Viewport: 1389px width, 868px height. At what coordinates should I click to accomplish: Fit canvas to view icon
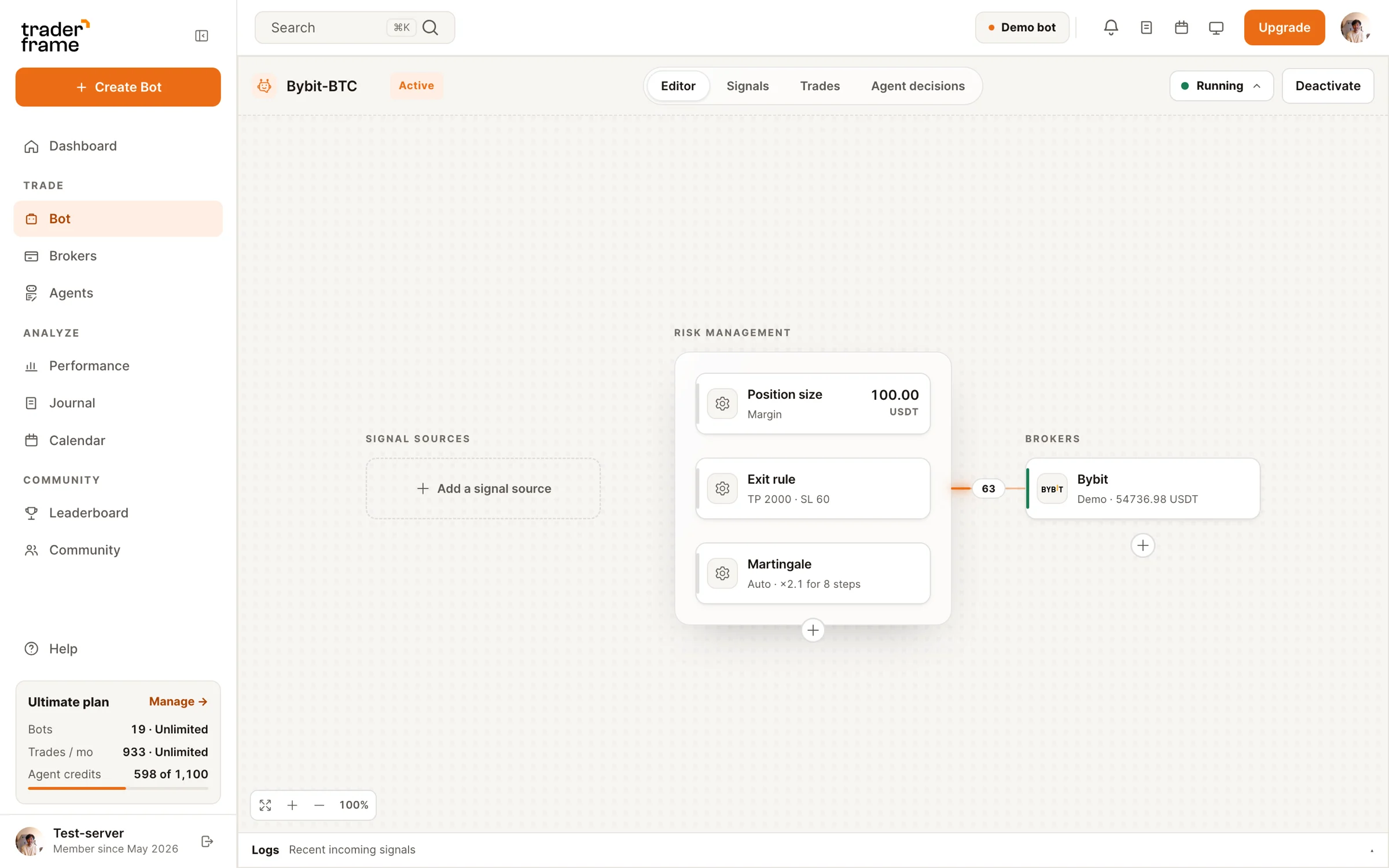pyautogui.click(x=265, y=805)
